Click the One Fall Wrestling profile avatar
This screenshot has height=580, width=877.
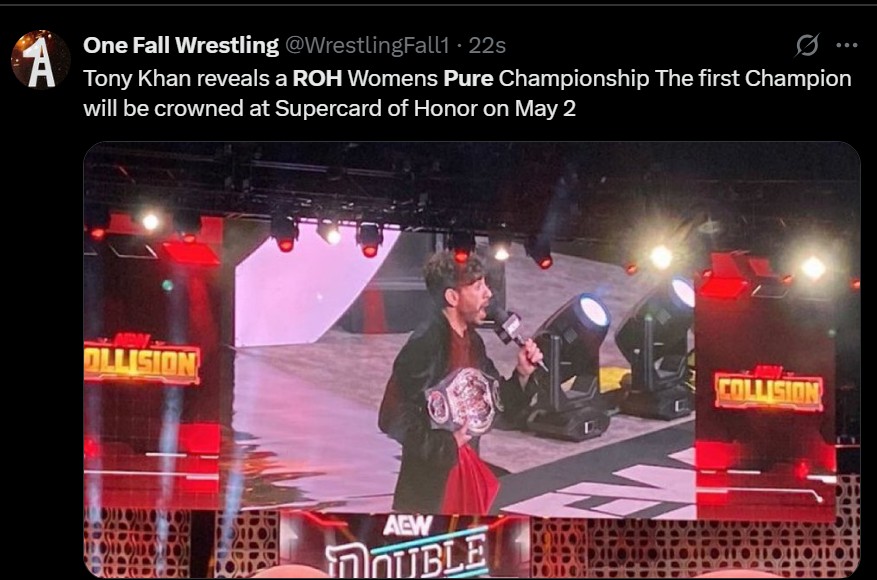tap(41, 60)
